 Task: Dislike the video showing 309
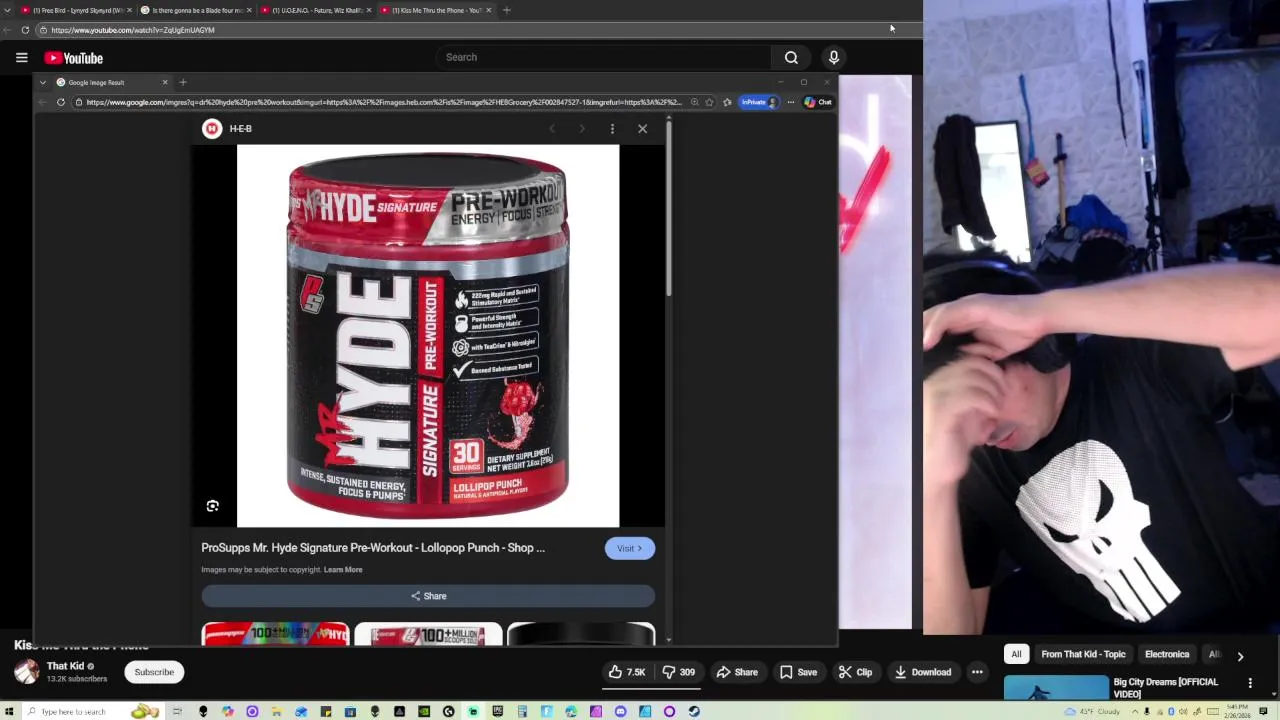678,672
